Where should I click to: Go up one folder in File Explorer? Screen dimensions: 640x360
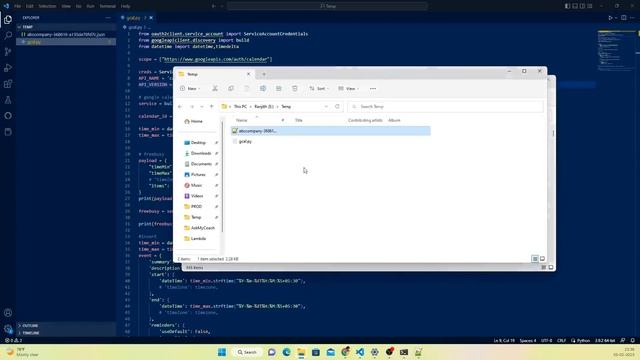[211, 107]
